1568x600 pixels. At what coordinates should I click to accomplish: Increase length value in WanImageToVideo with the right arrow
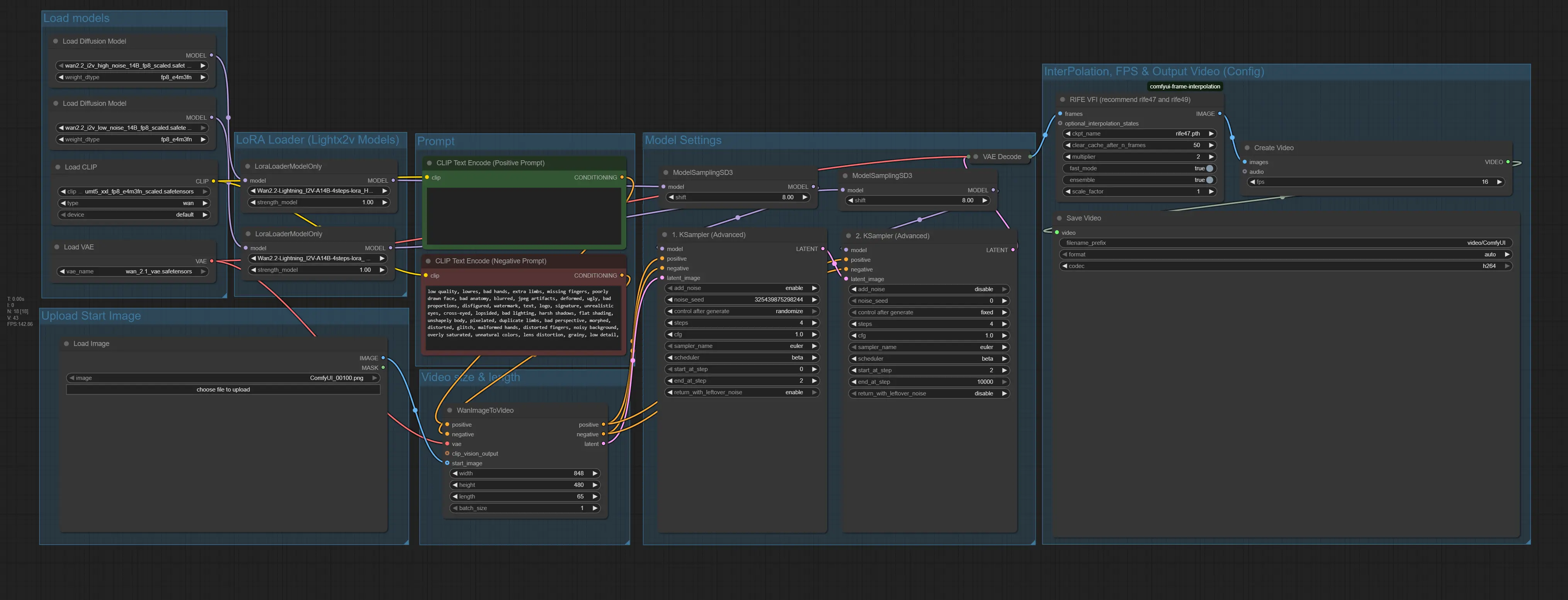(x=595, y=497)
